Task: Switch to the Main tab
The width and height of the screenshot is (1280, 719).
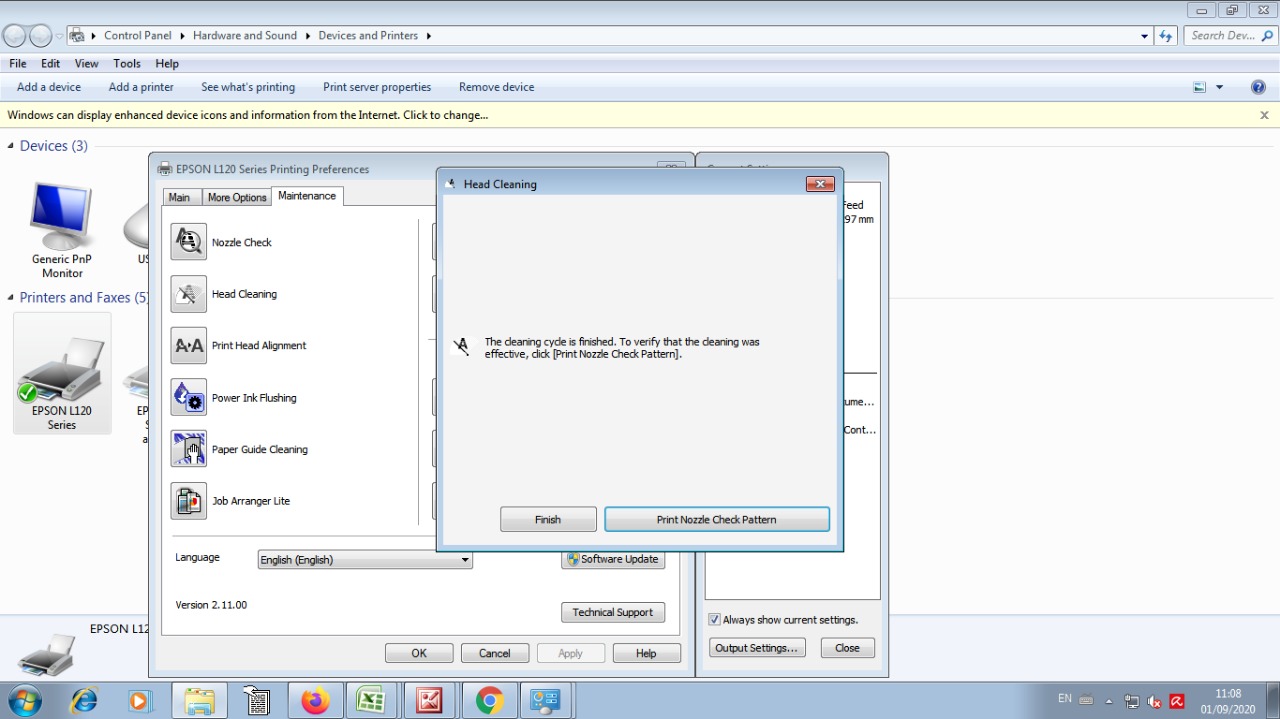Action: click(180, 197)
